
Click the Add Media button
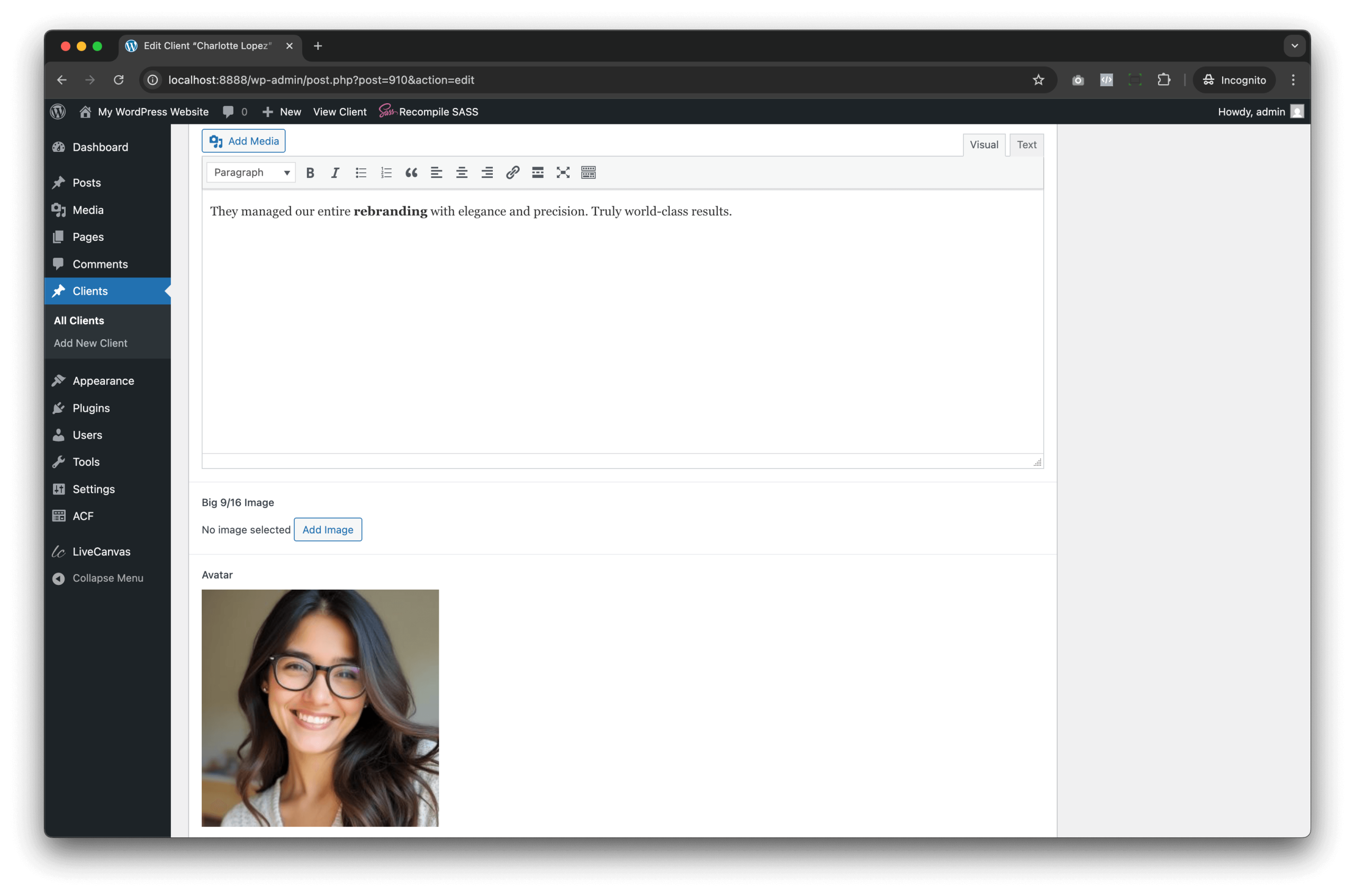tap(243, 141)
